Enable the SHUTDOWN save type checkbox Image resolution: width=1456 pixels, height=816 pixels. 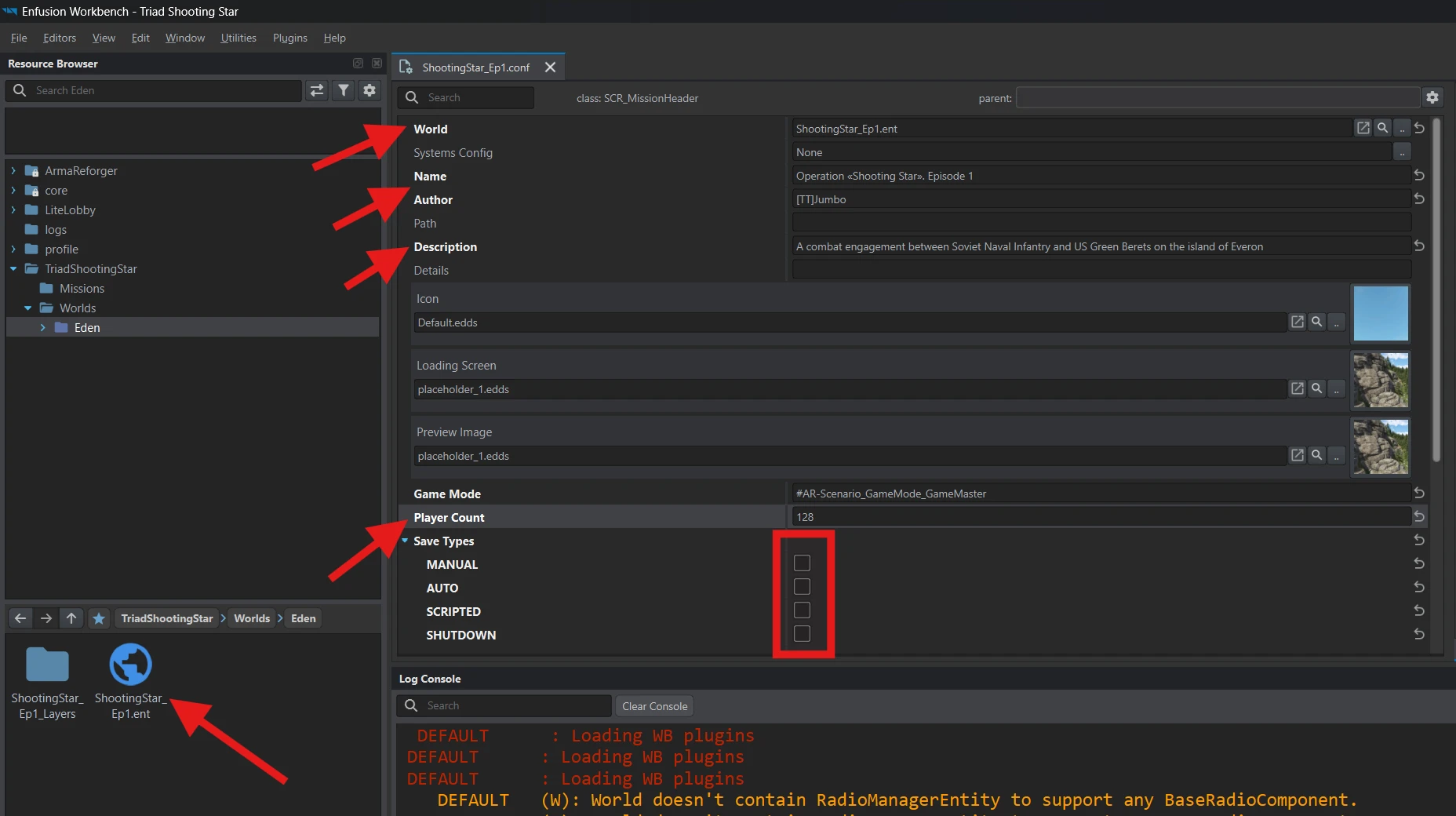pos(802,634)
